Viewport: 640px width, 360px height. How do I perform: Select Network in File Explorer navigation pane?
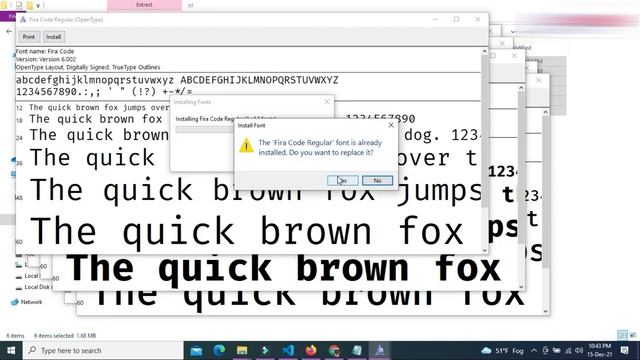(31, 302)
